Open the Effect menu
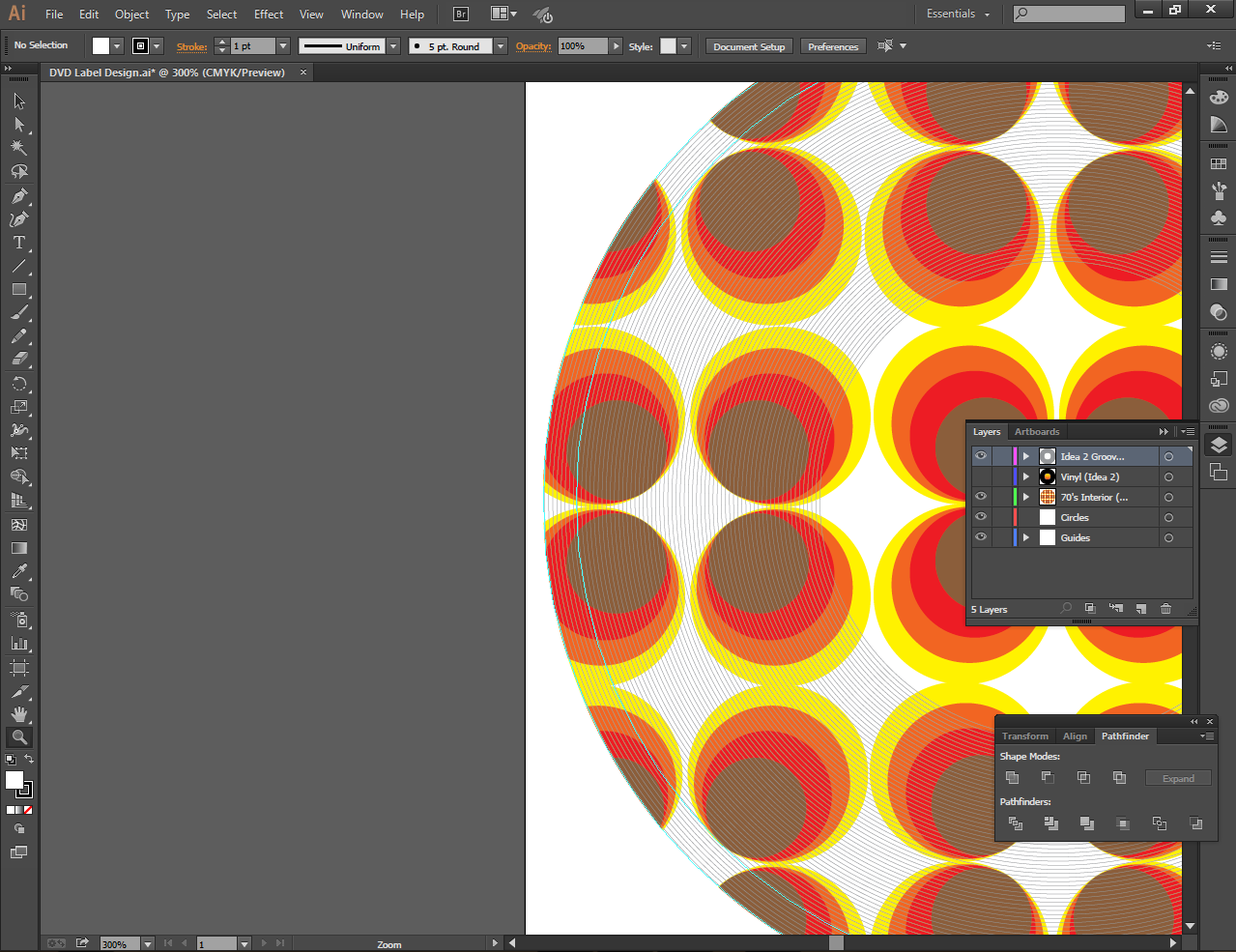 point(269,14)
